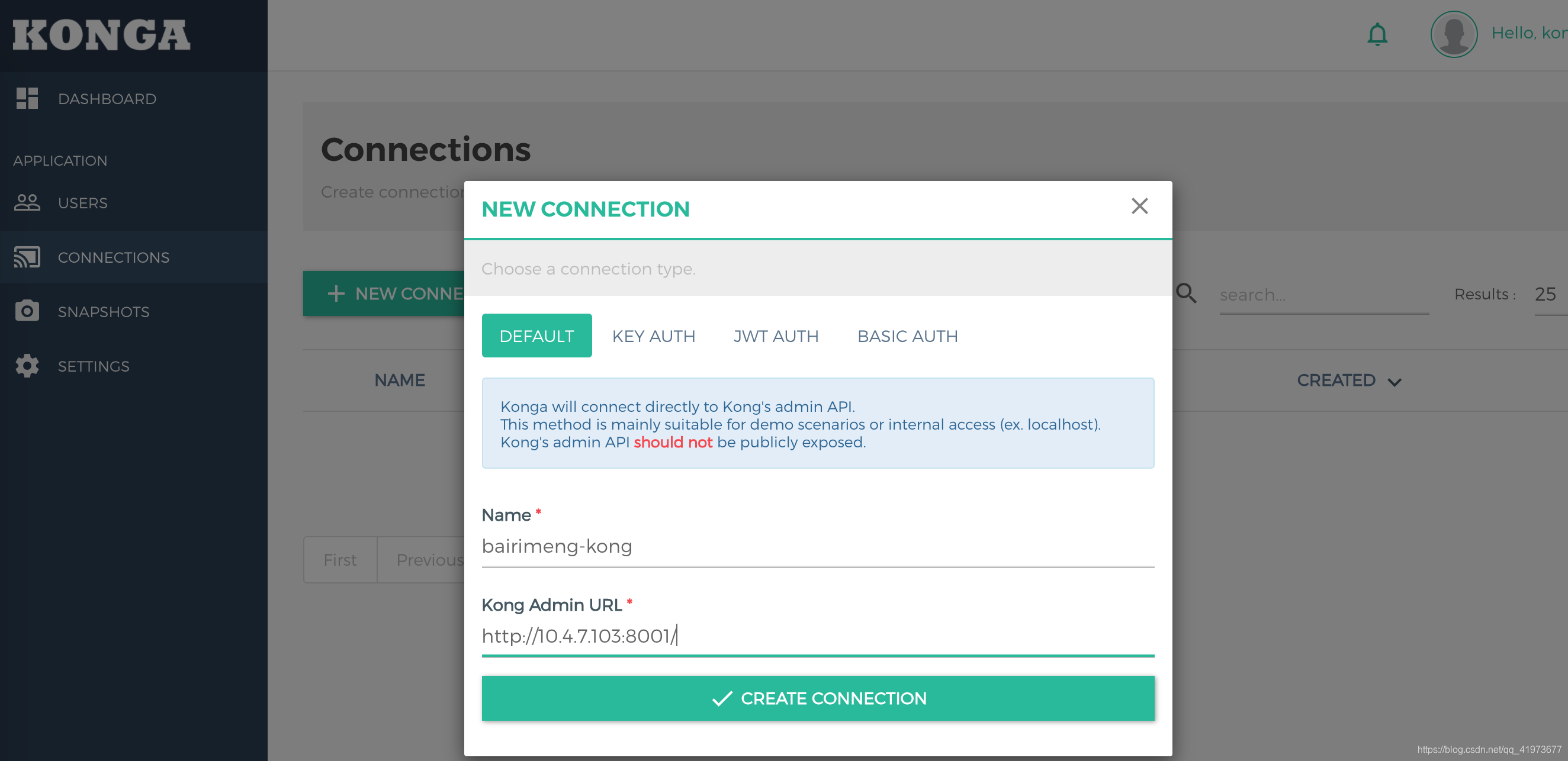Switch to JWT Auth tab

pyautogui.click(x=776, y=336)
